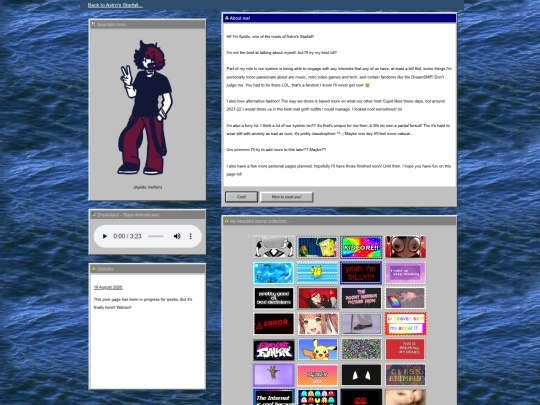This screenshot has height=405, width=540.
Task: Play the Dreamland audio track
Action: point(104,236)
